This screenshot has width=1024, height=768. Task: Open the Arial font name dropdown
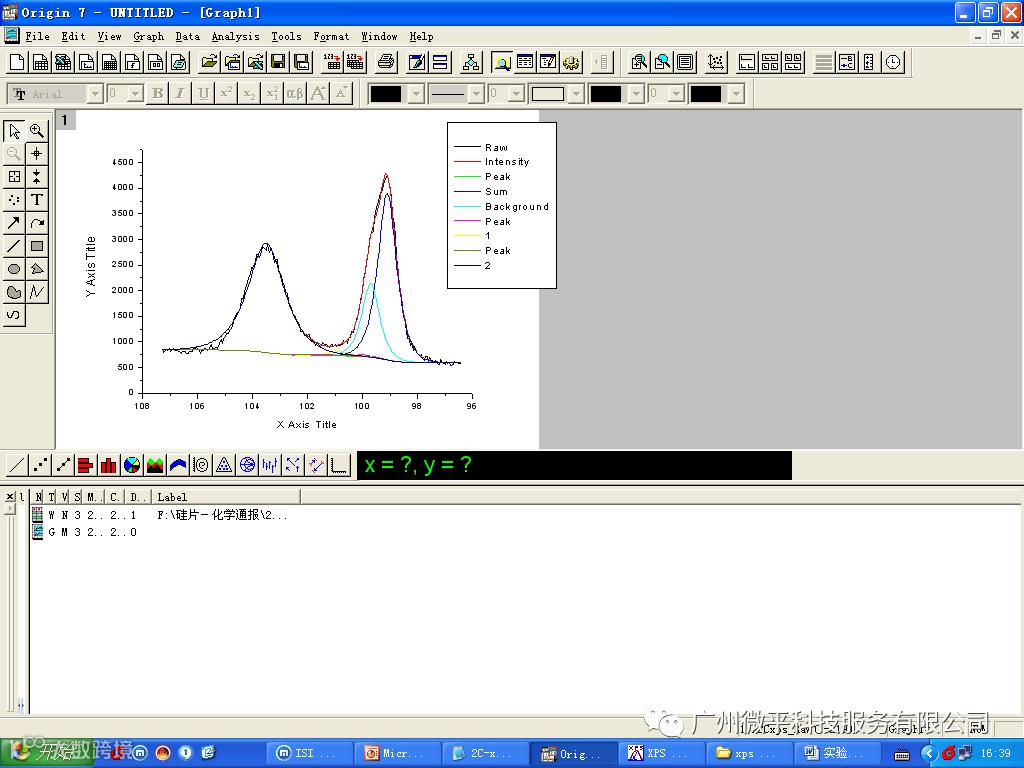pyautogui.click(x=95, y=94)
